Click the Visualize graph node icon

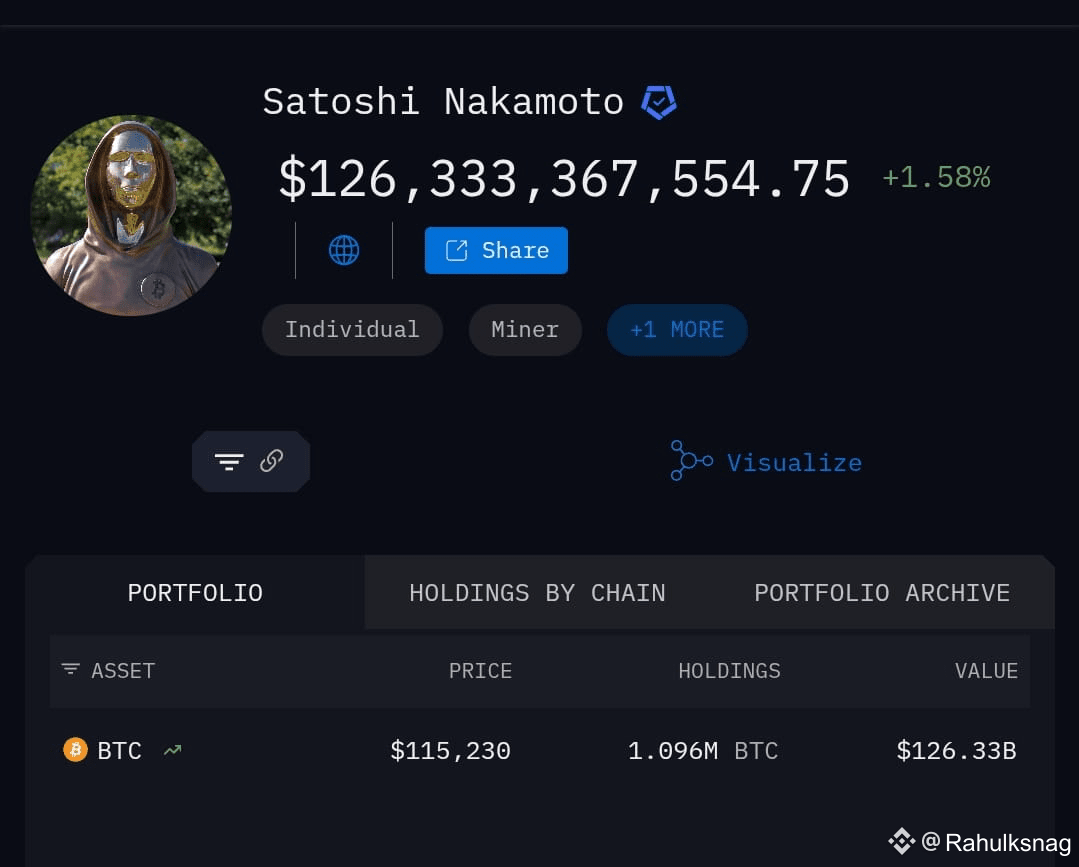[691, 460]
